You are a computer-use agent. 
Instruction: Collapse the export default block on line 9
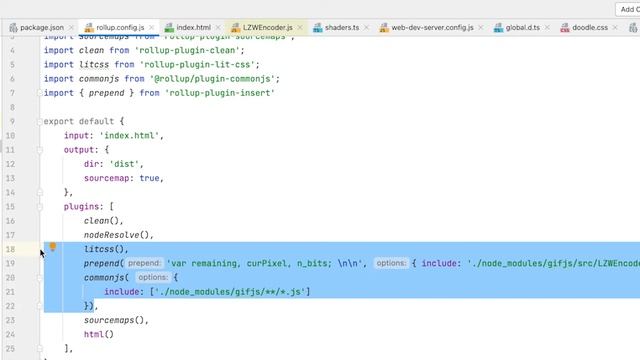click(x=40, y=121)
